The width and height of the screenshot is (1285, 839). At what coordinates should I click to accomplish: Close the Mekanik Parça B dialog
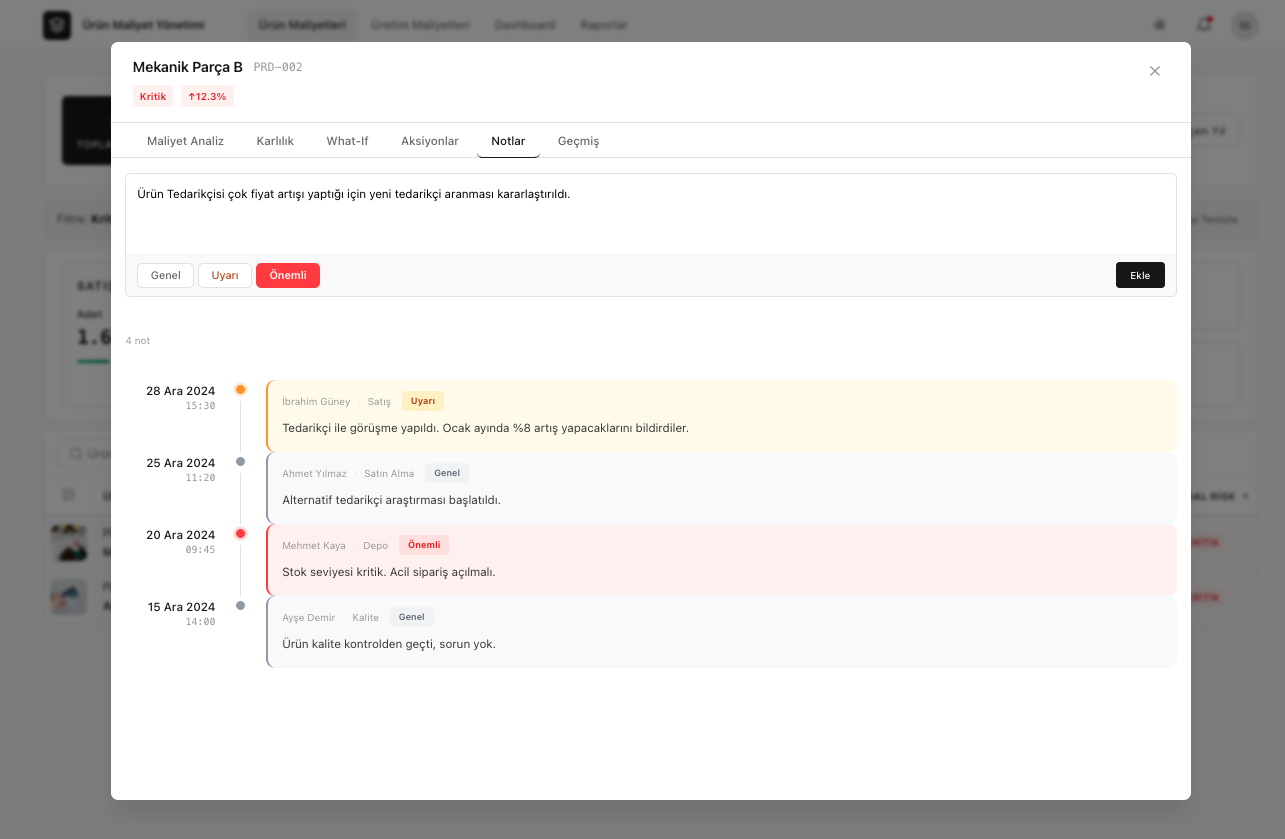[1155, 71]
